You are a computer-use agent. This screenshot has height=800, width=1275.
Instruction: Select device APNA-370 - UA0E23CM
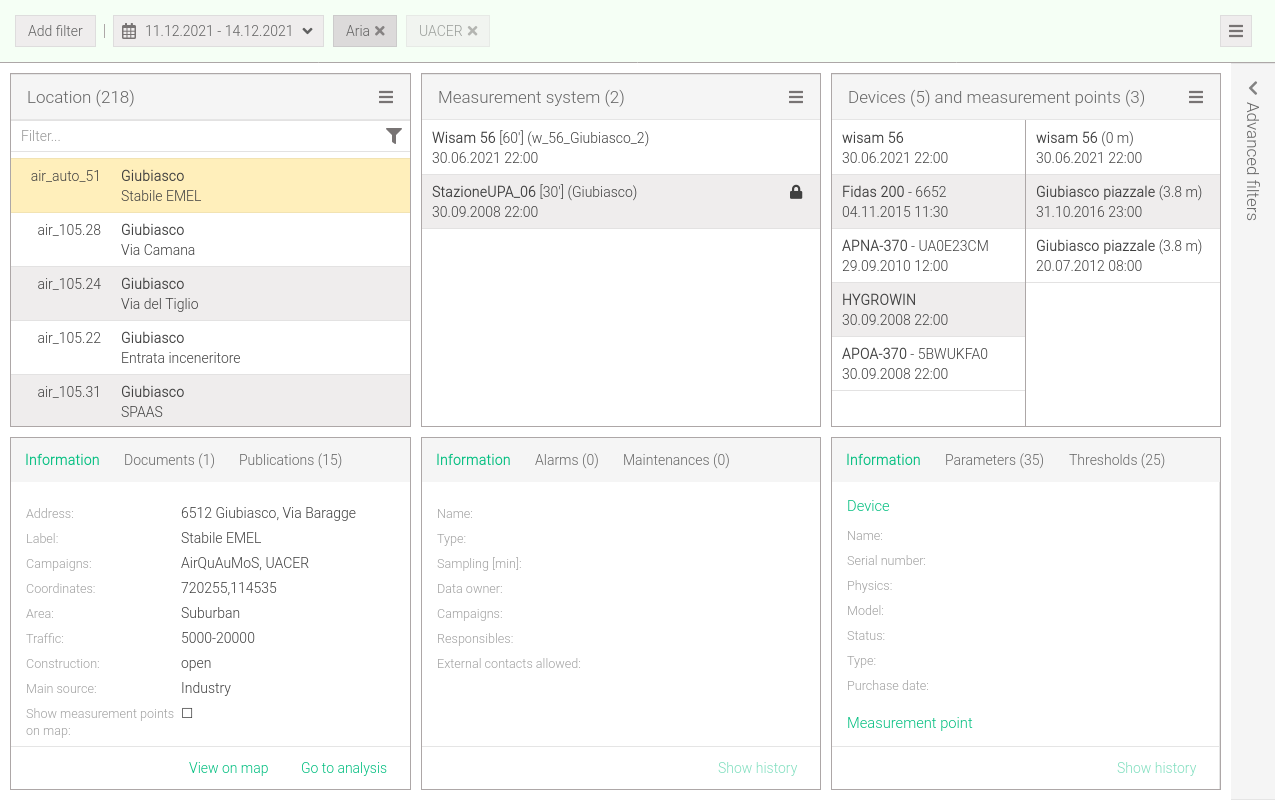(x=928, y=256)
